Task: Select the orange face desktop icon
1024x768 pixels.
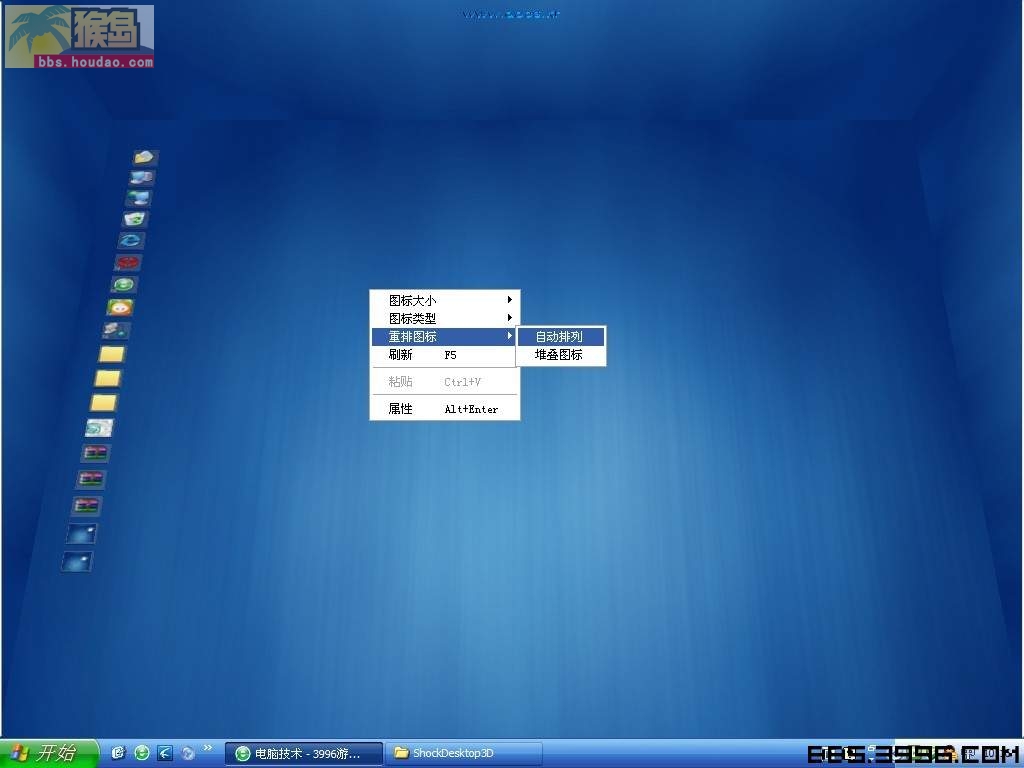Action: pyautogui.click(x=120, y=307)
